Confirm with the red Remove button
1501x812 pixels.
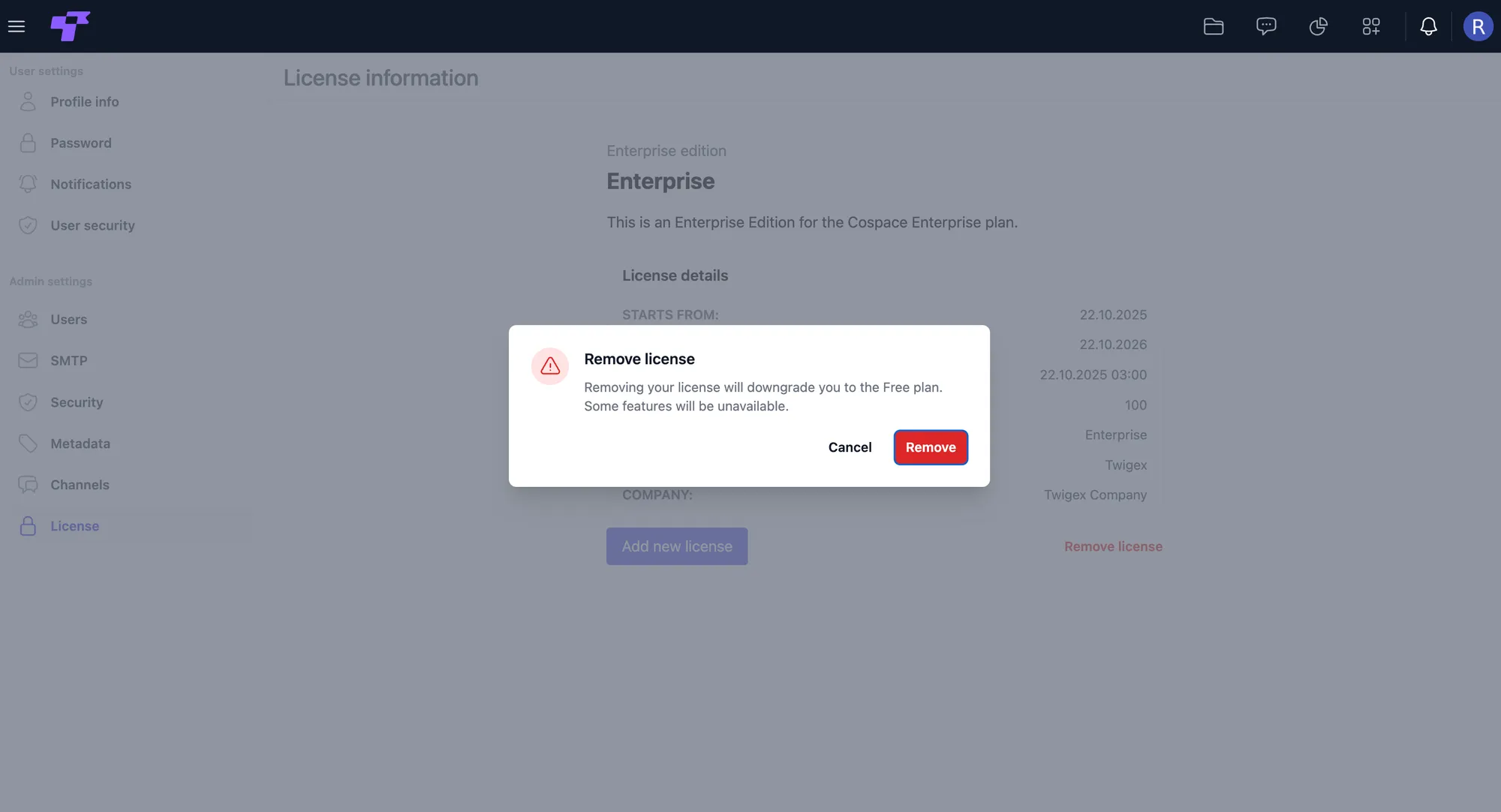point(931,447)
